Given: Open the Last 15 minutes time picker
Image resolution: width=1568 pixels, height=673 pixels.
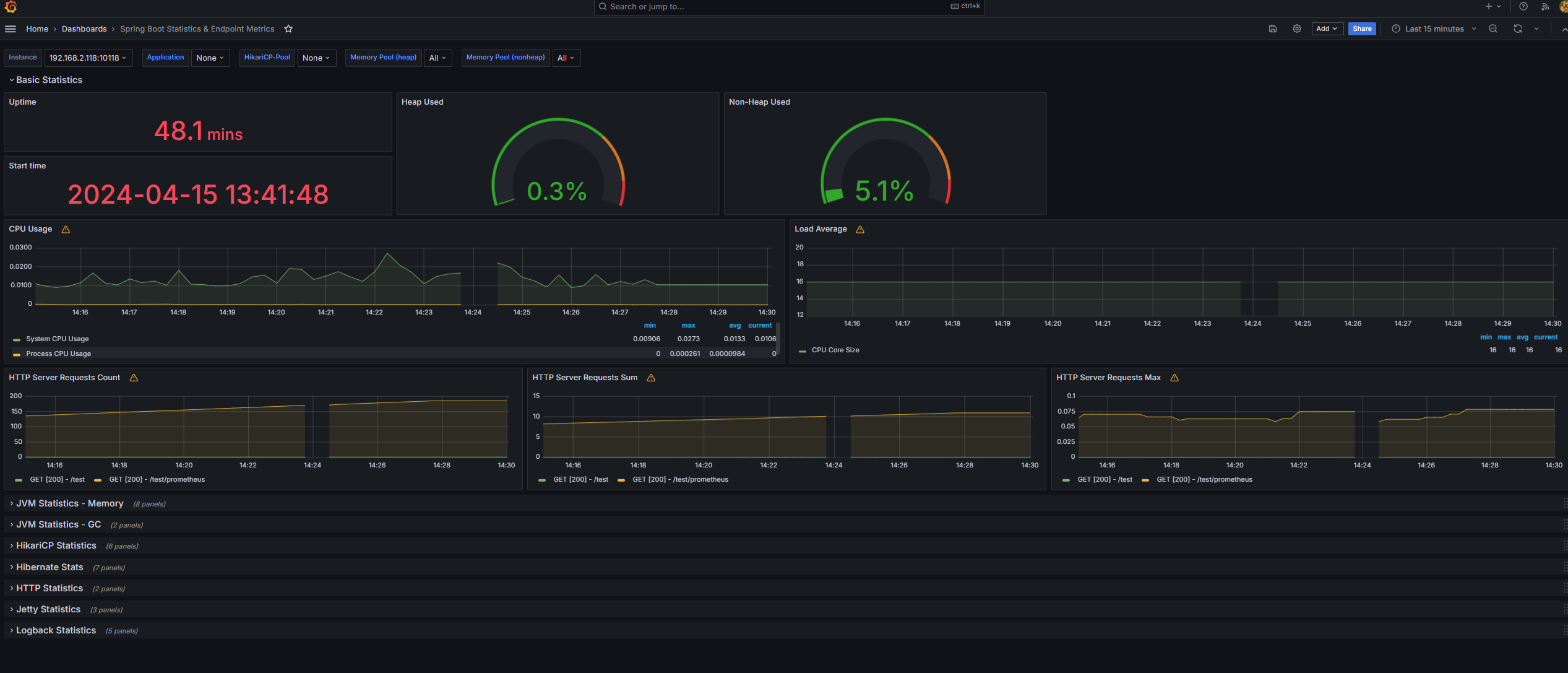Looking at the screenshot, I should click(x=1434, y=29).
